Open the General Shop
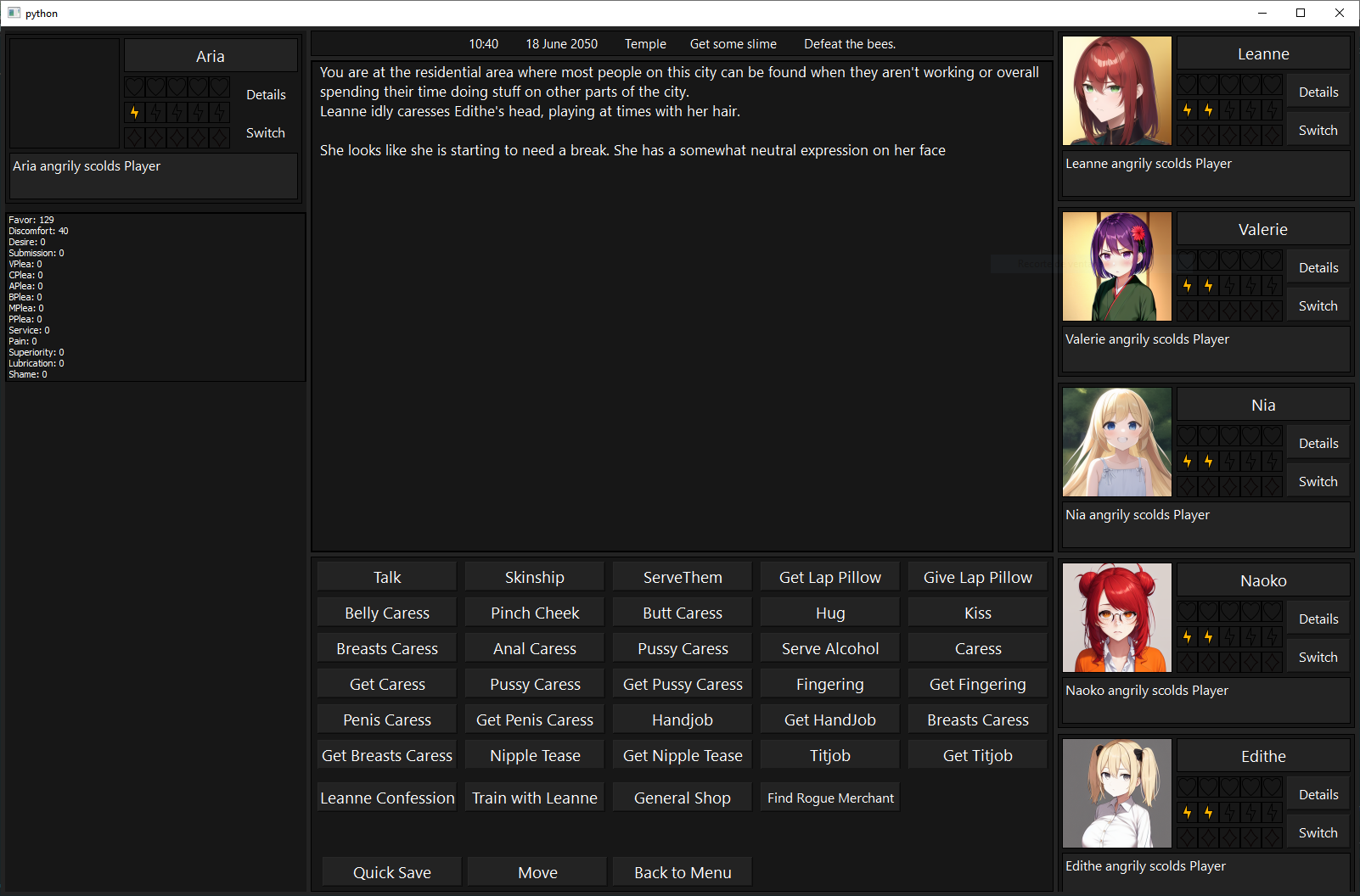This screenshot has height=896, width=1360. tap(682, 798)
